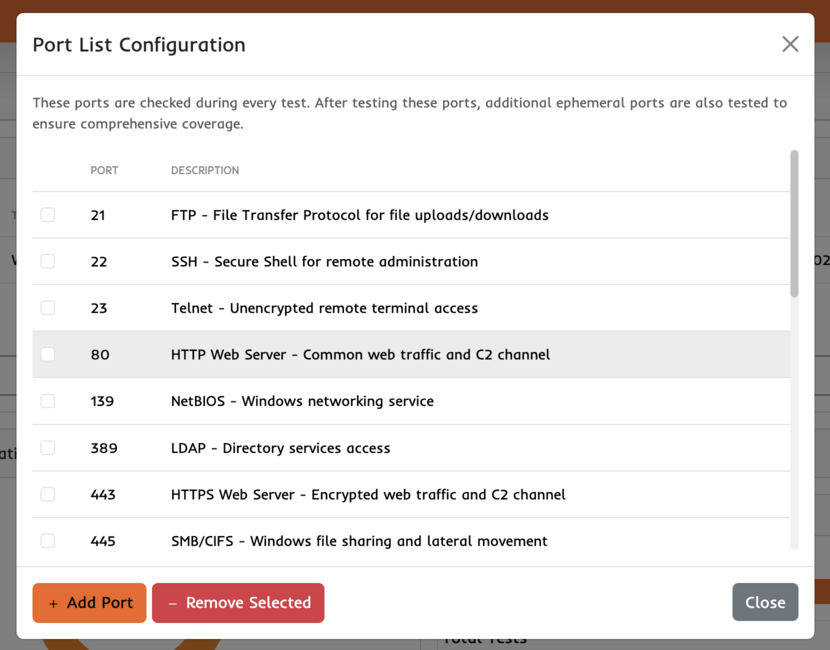830x650 pixels.
Task: Close the Port List Configuration dialog with X
Action: pos(790,44)
